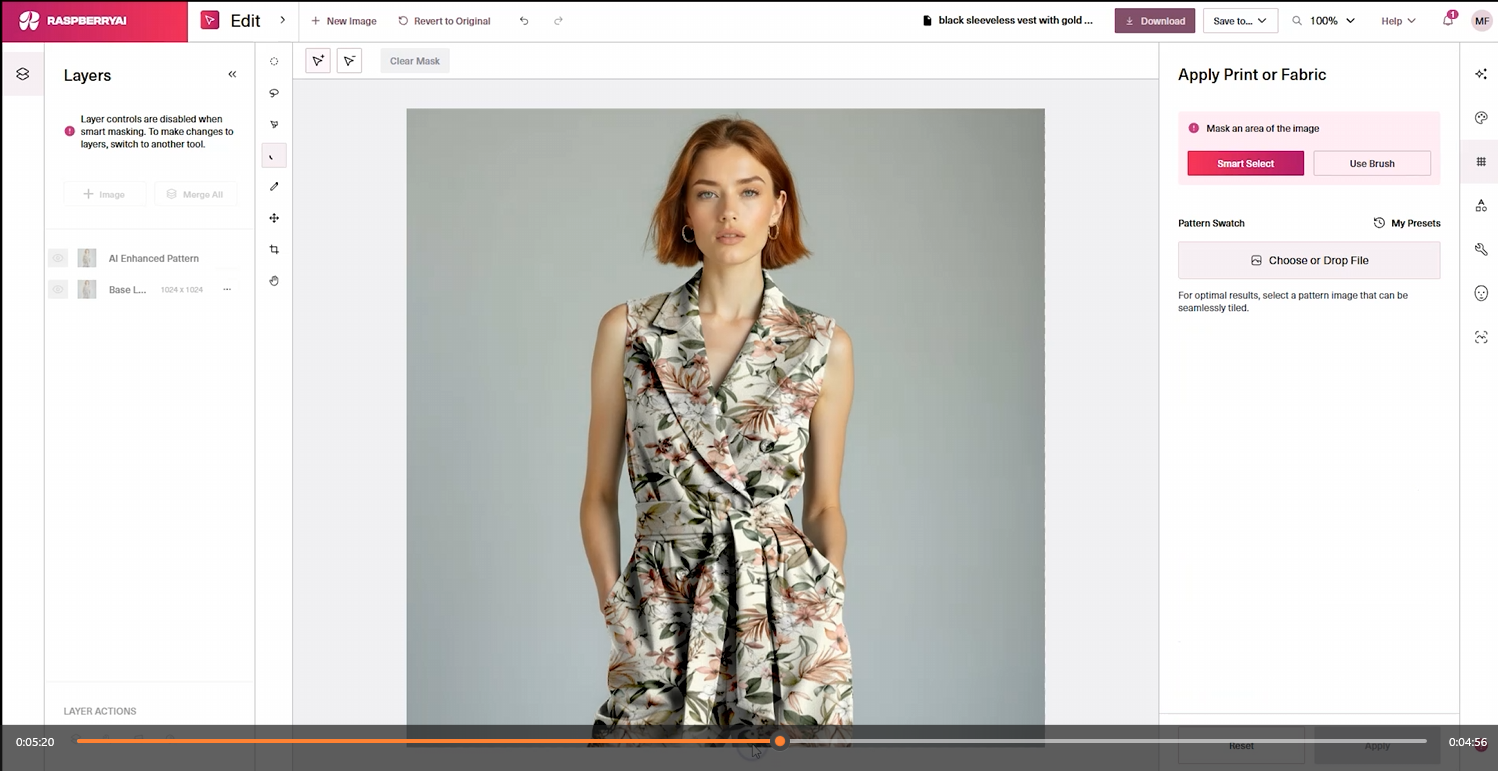
Task: Click New Image in top bar
Action: (343, 21)
